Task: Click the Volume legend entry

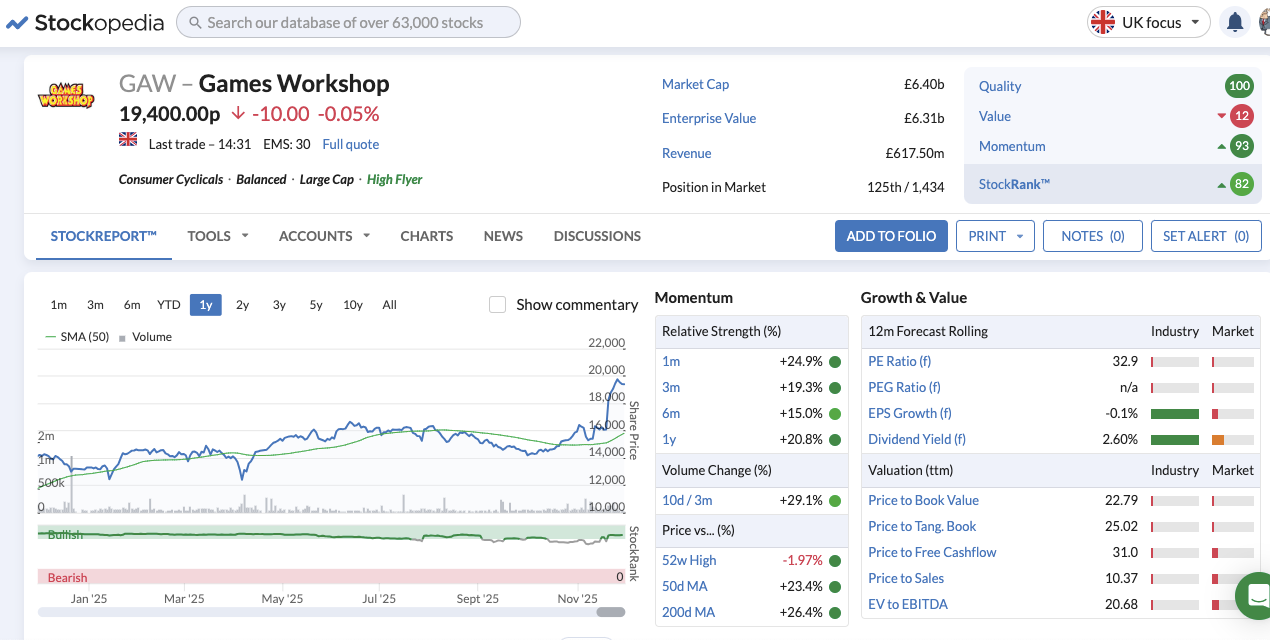Action: [146, 337]
